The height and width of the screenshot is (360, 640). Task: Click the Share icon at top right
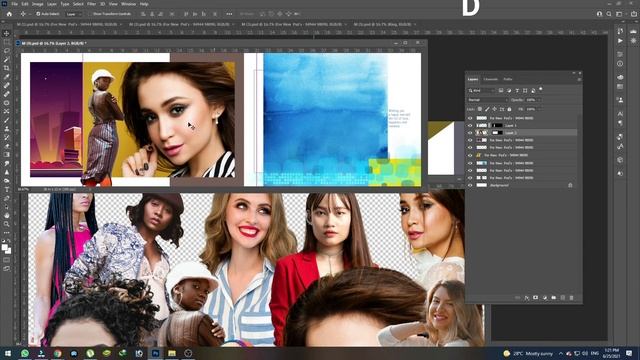tap(634, 13)
